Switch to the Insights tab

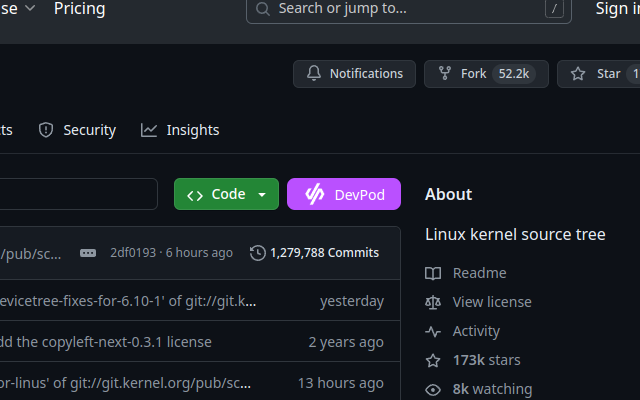[x=180, y=130]
